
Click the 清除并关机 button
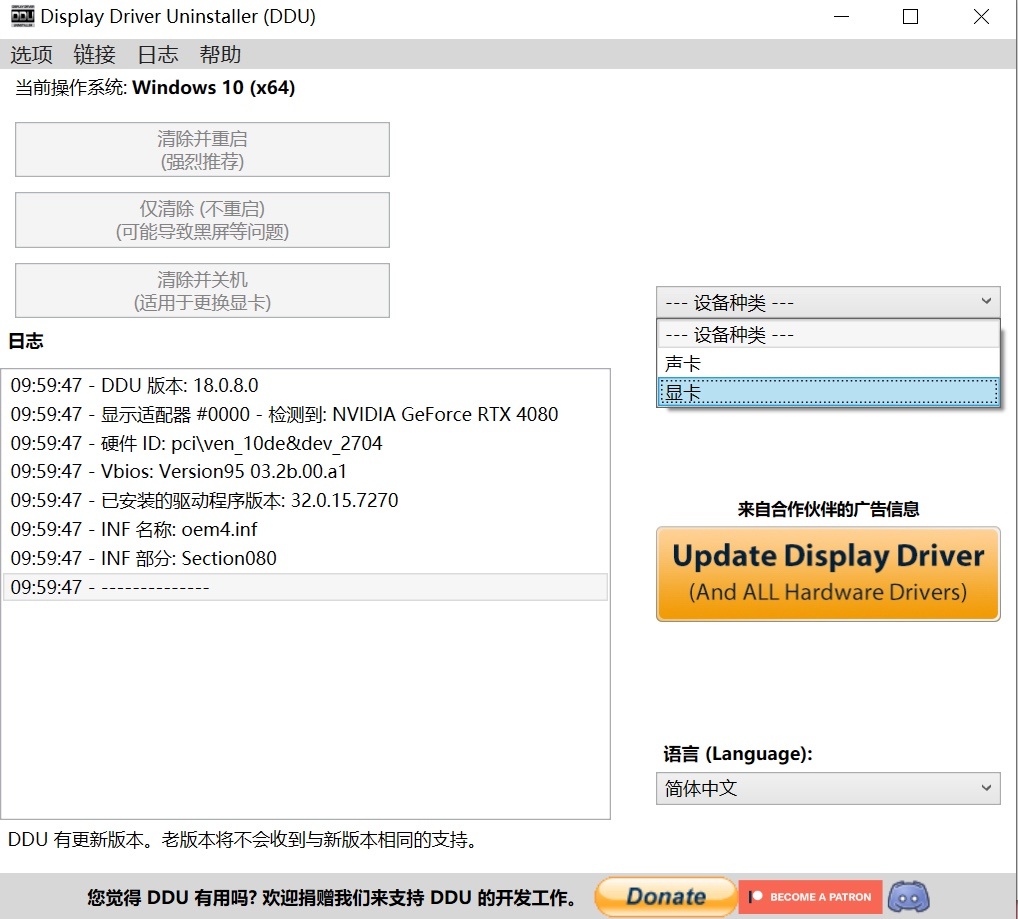(x=203, y=291)
